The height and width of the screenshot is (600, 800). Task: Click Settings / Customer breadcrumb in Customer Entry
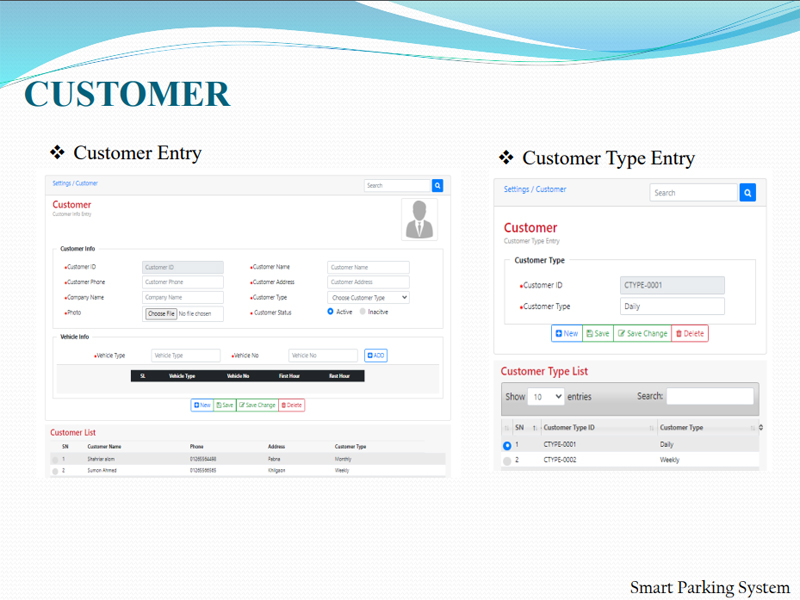coord(75,184)
